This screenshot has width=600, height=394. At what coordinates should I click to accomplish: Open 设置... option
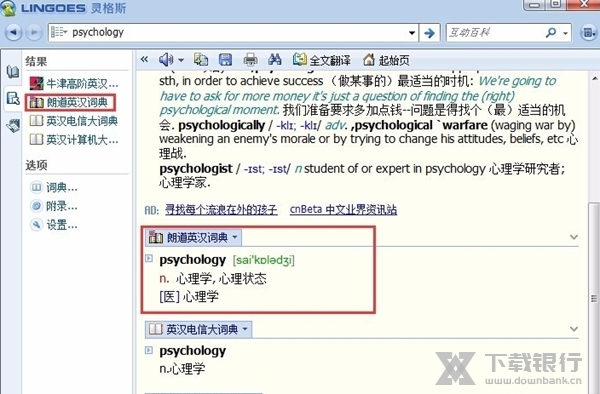coord(54,225)
